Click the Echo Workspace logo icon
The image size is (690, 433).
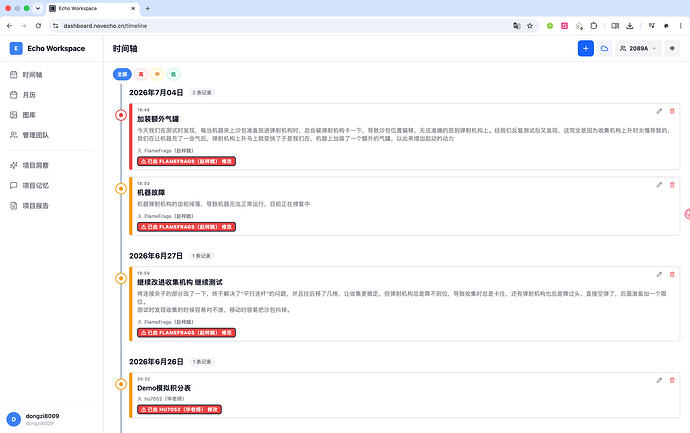16,48
